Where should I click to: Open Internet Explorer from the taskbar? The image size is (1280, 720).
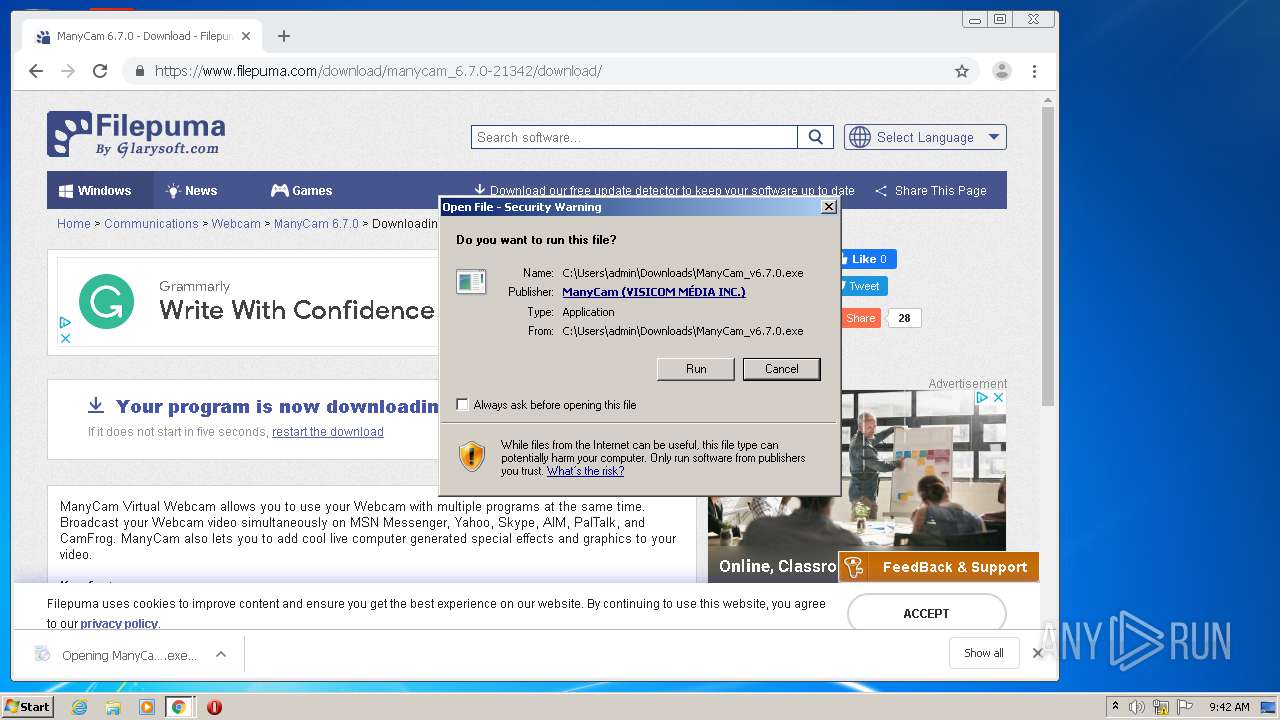point(79,707)
